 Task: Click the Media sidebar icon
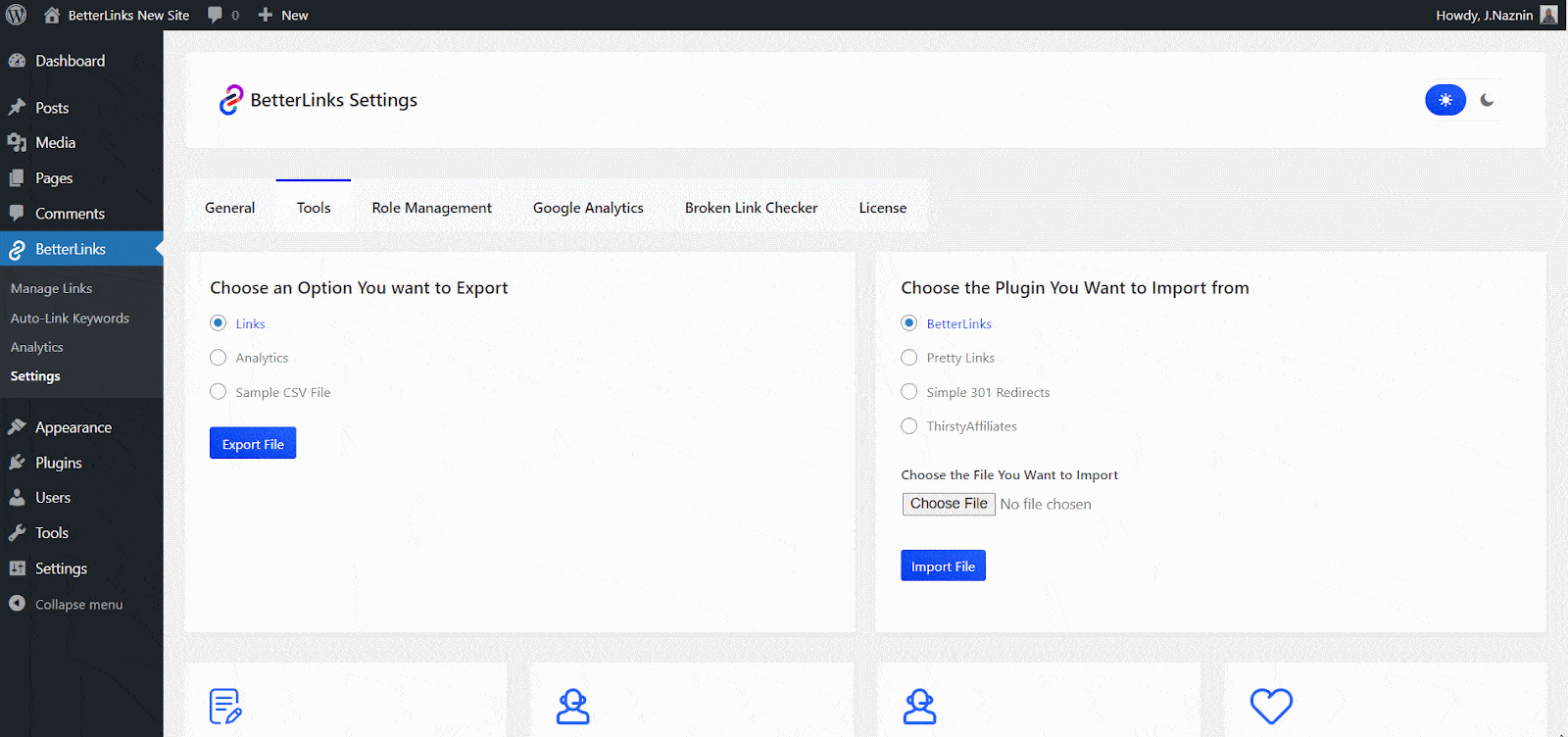17,143
